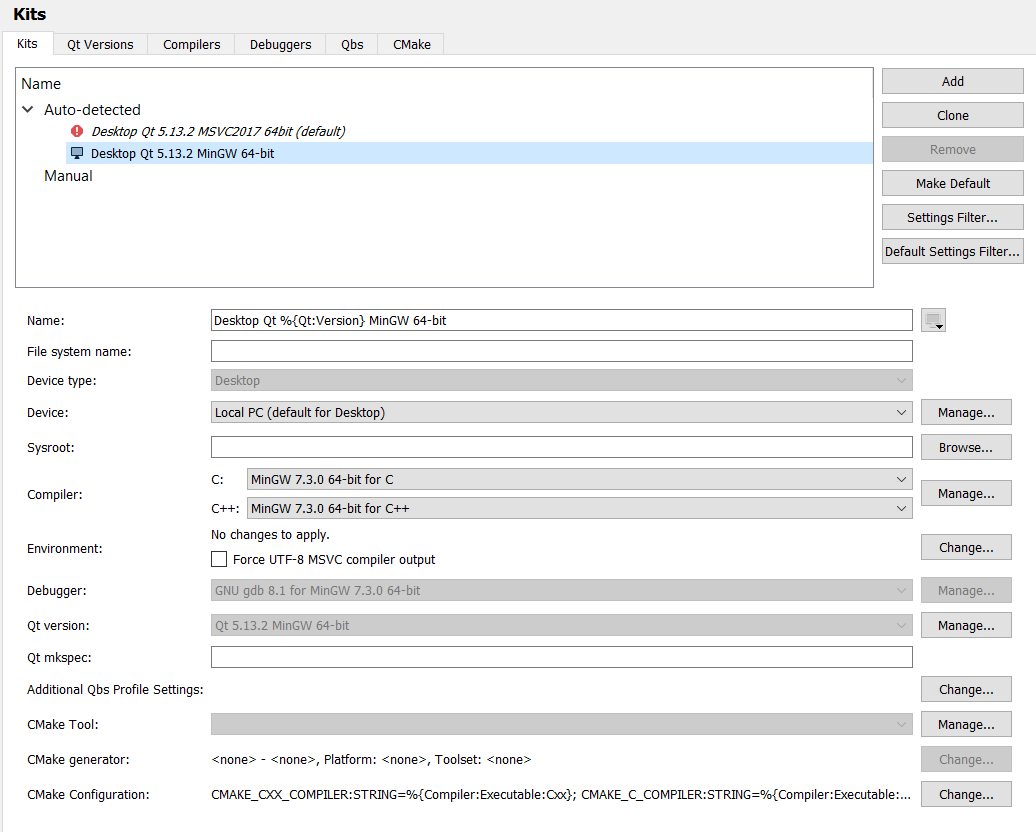
Task: Click the kit Name input field
Action: click(562, 321)
